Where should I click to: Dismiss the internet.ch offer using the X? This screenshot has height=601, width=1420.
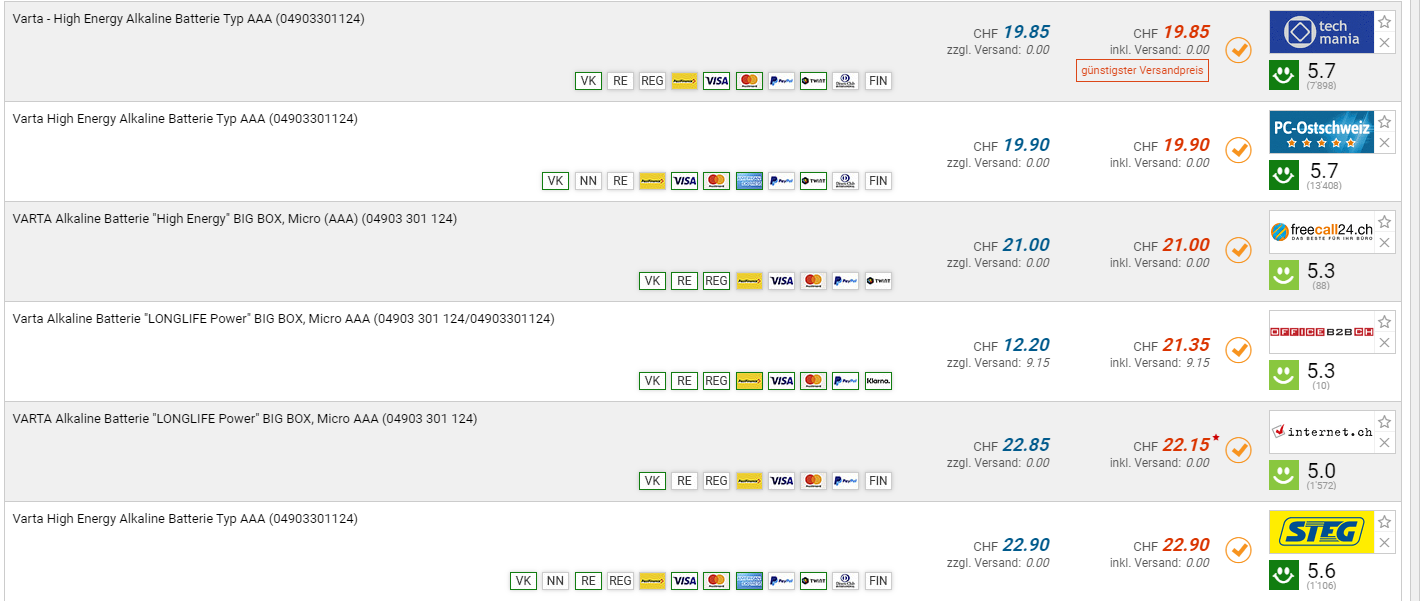click(x=1384, y=443)
